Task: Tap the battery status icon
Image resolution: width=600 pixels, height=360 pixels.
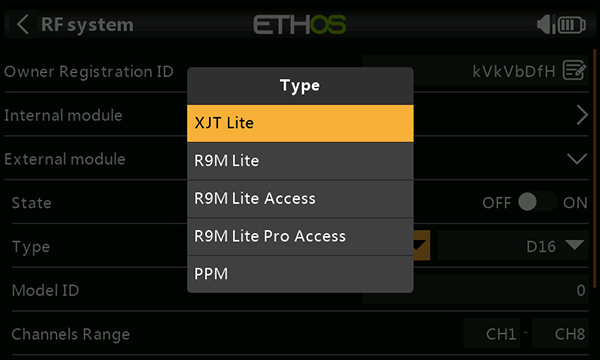Action: [x=572, y=25]
